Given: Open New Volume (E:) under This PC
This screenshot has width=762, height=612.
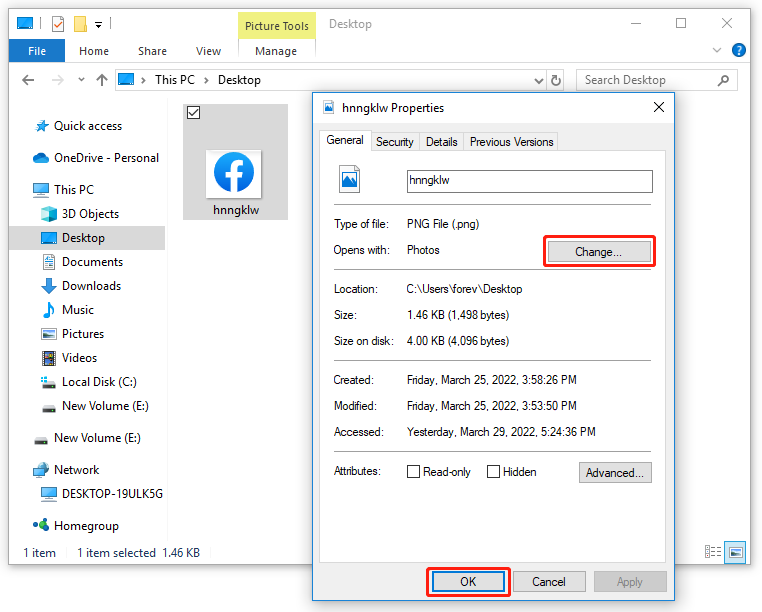Looking at the screenshot, I should 104,406.
